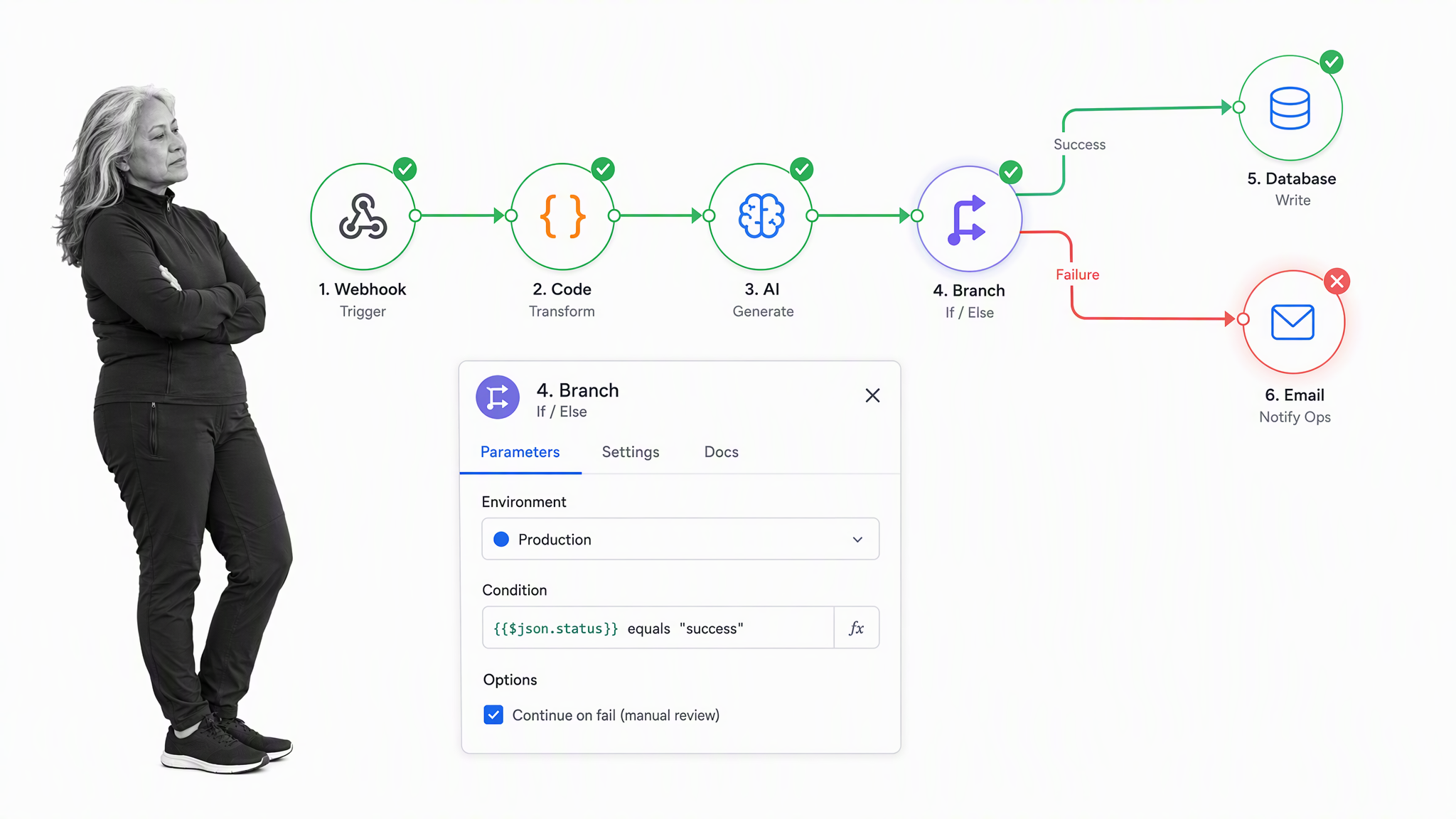Click into the Condition expression field
Screen dimensions: 1456x819
click(658, 628)
